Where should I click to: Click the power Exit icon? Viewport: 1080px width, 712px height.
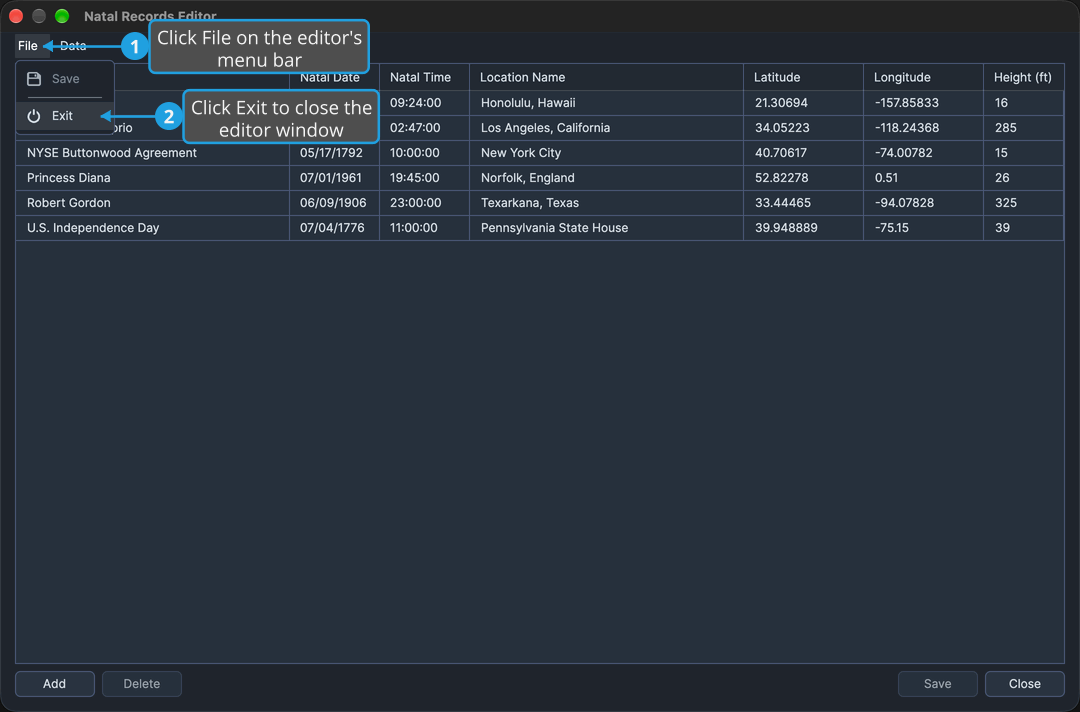(34, 116)
